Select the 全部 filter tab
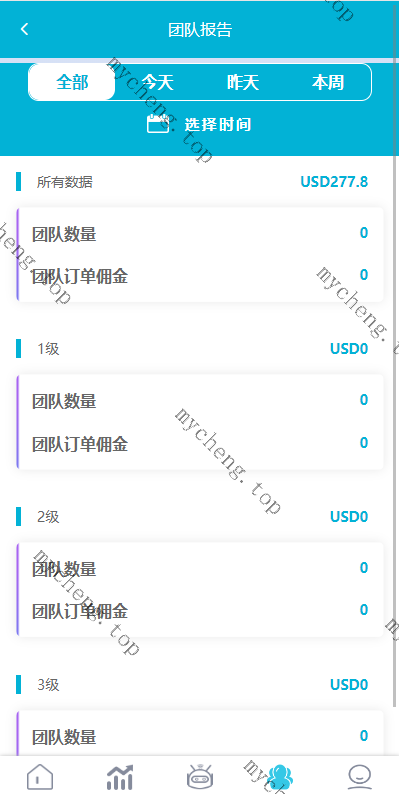The image size is (399, 794). 72,82
